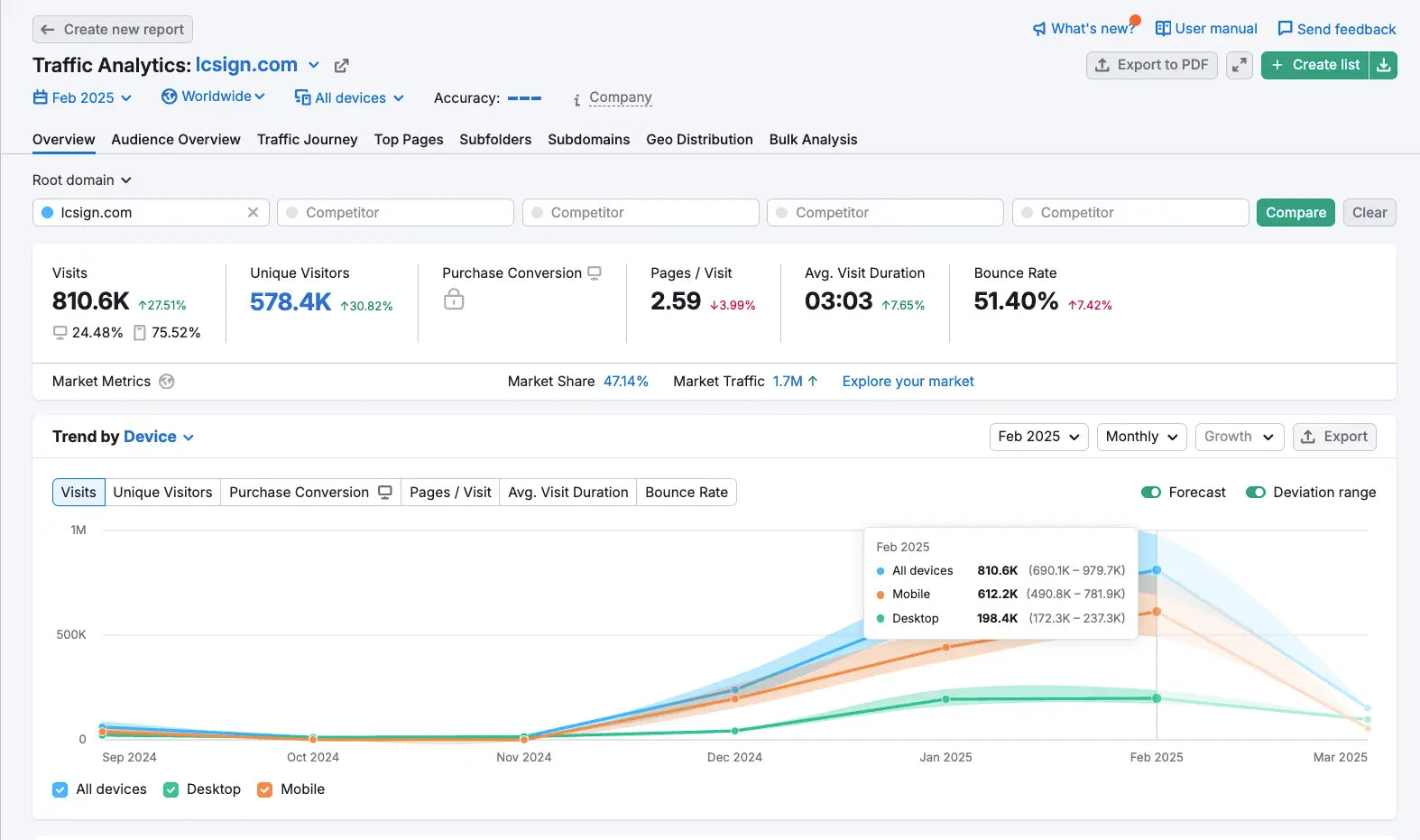Image resolution: width=1420 pixels, height=840 pixels.
Task: Open the Worldwide region dropdown
Action: click(x=213, y=97)
